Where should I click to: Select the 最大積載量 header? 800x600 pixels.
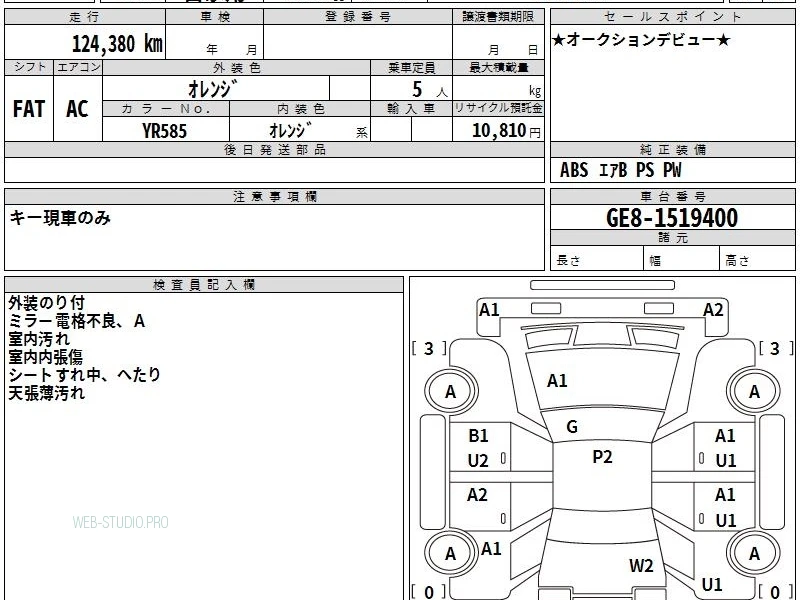[498, 68]
